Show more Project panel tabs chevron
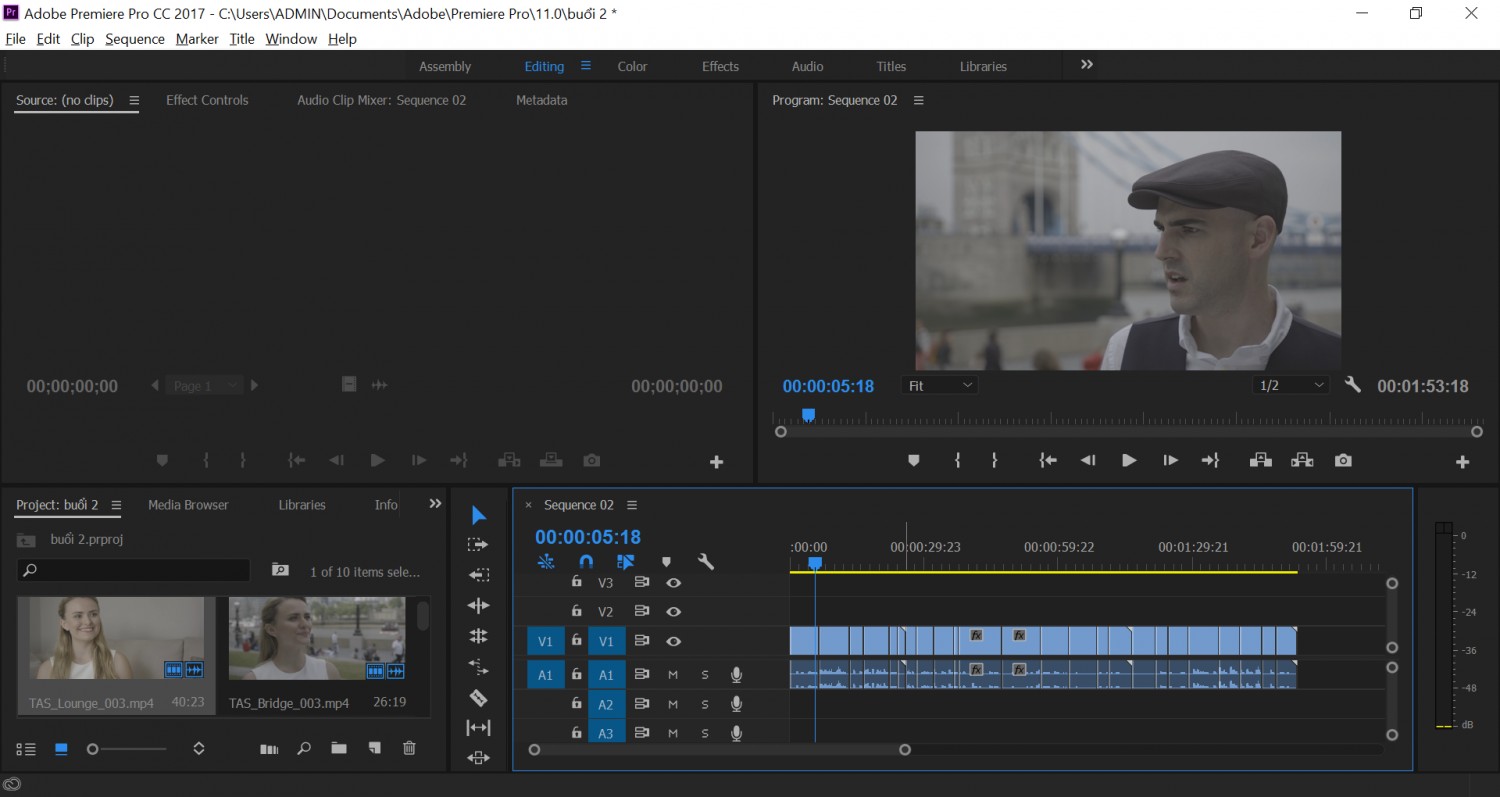Viewport: 1500px width, 797px height. (435, 504)
